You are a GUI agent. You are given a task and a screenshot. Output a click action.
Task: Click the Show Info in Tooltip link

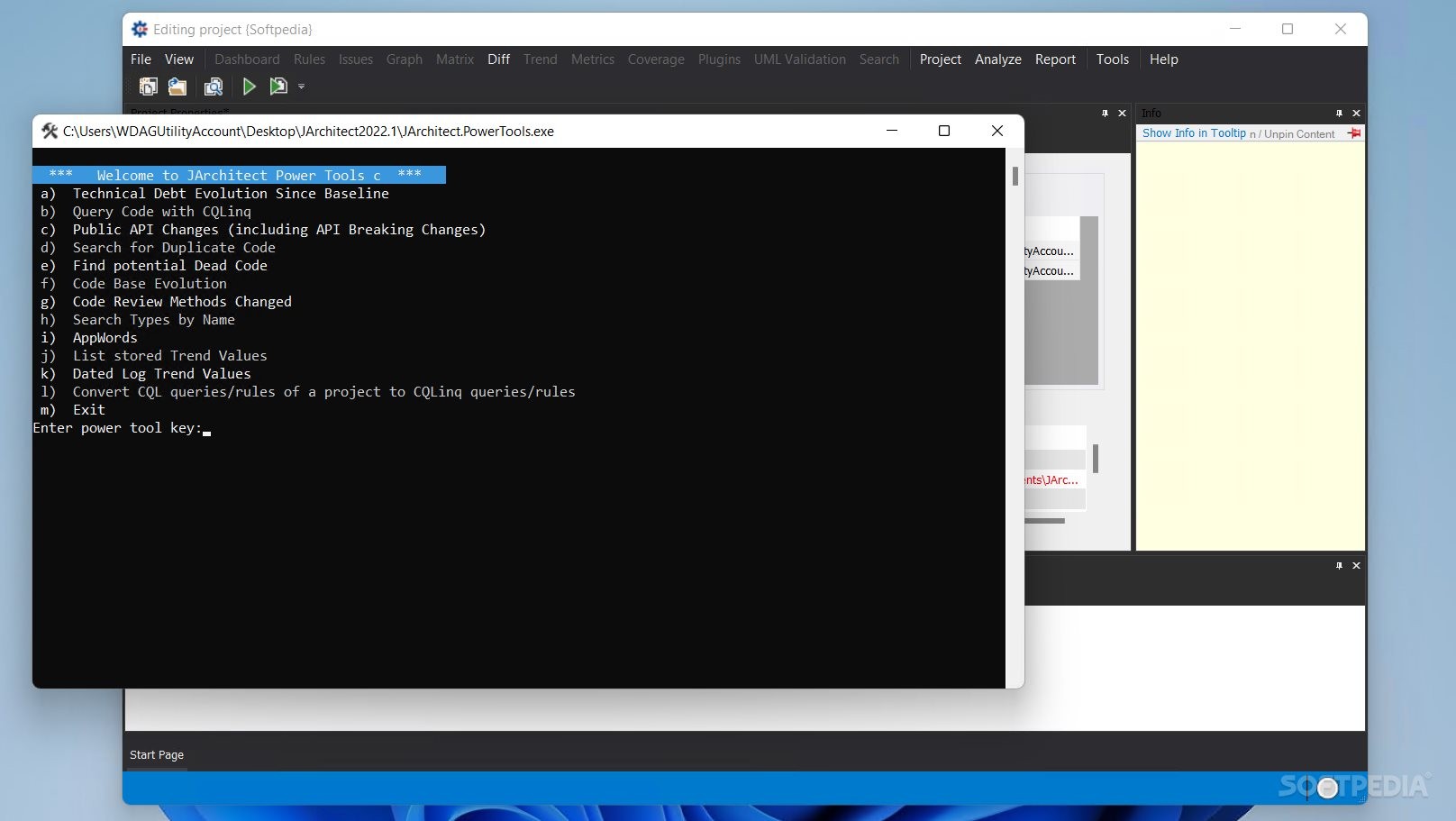[x=1194, y=133]
